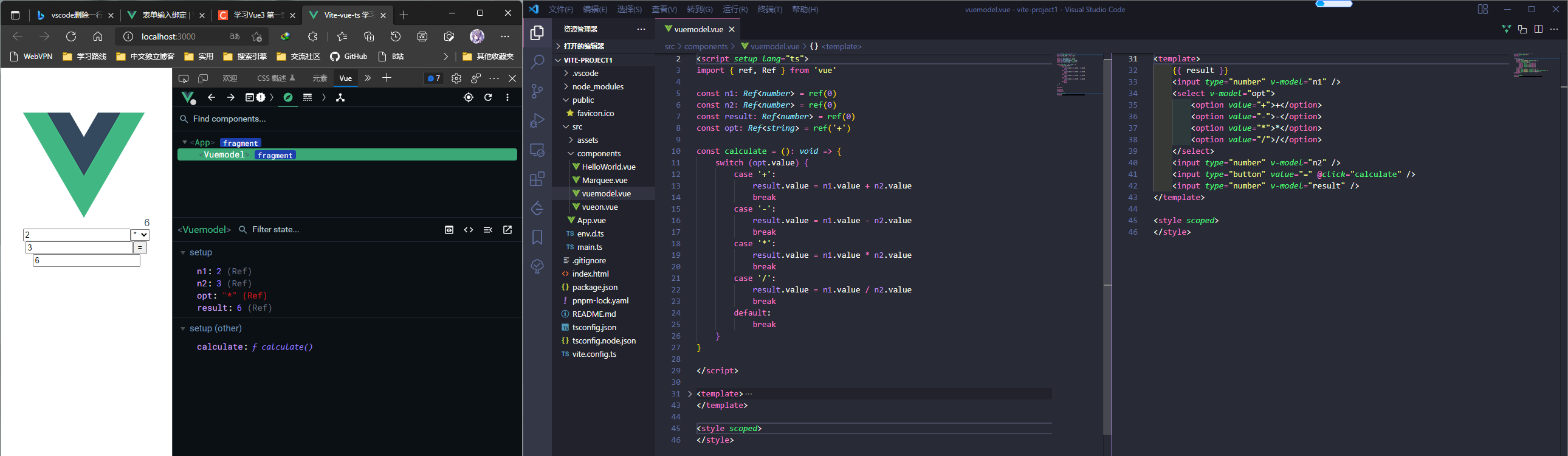The width and height of the screenshot is (1568, 456).
Task: Open operator select dropdown on page
Action: (x=140, y=235)
